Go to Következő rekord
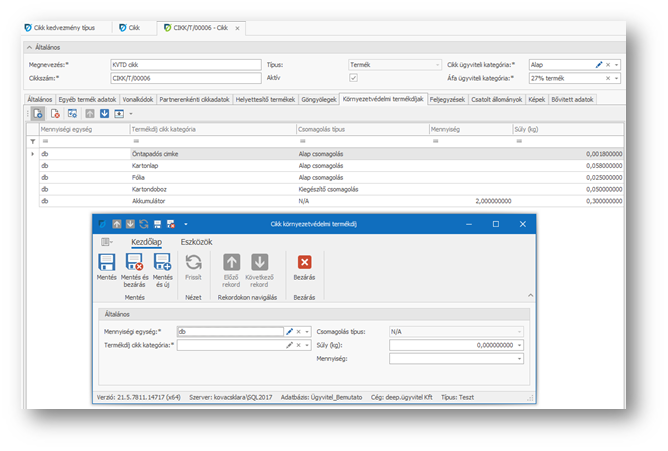This screenshot has height=451, width=668. pos(258,263)
